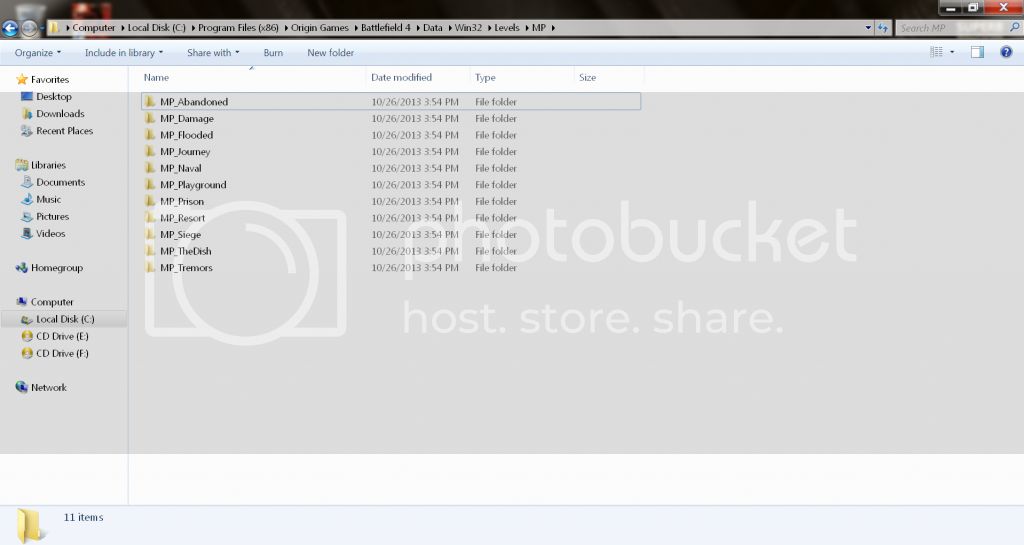Expand the Organize dropdown menu
Viewport: 1024px width, 545px height.
[x=38, y=53]
